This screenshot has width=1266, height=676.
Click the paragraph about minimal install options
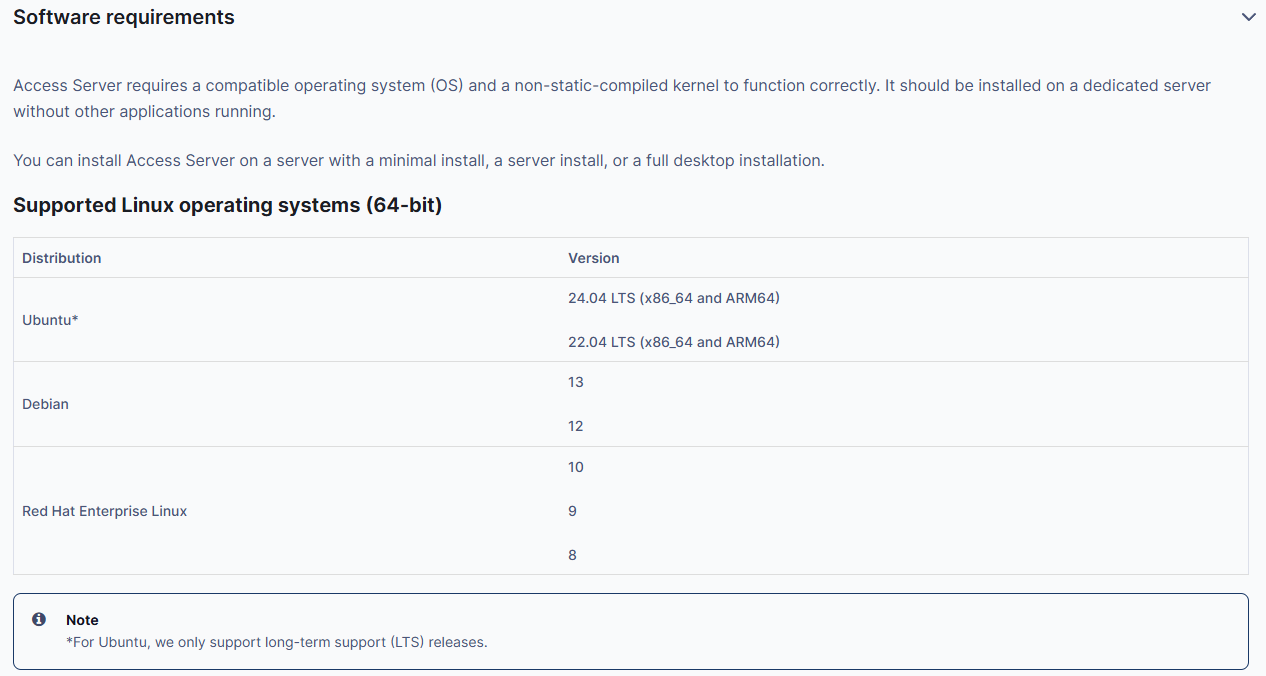[x=419, y=160]
